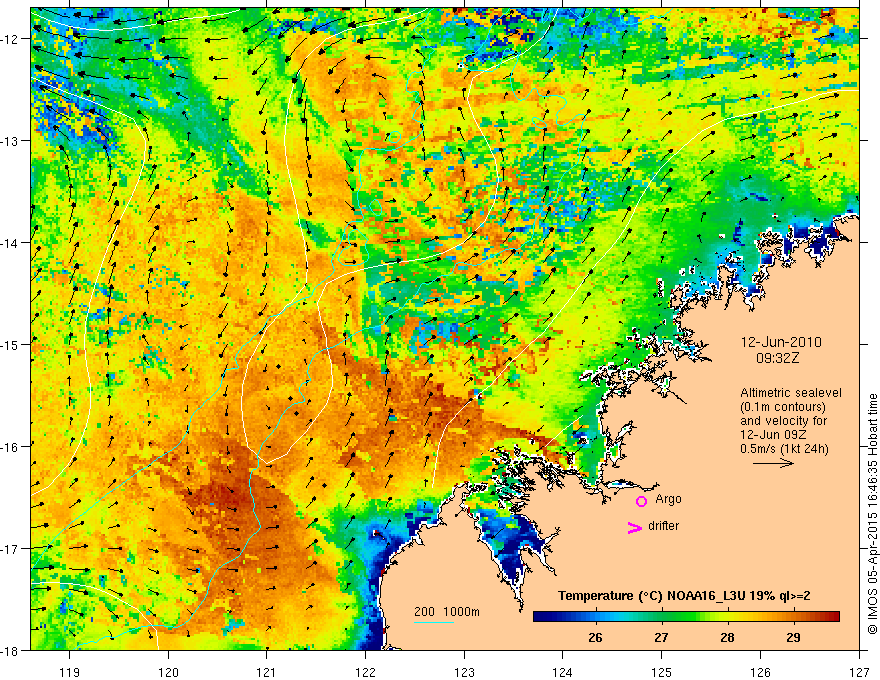880x680 pixels.
Task: Click the 27 value on temperature scale
Action: coord(661,638)
